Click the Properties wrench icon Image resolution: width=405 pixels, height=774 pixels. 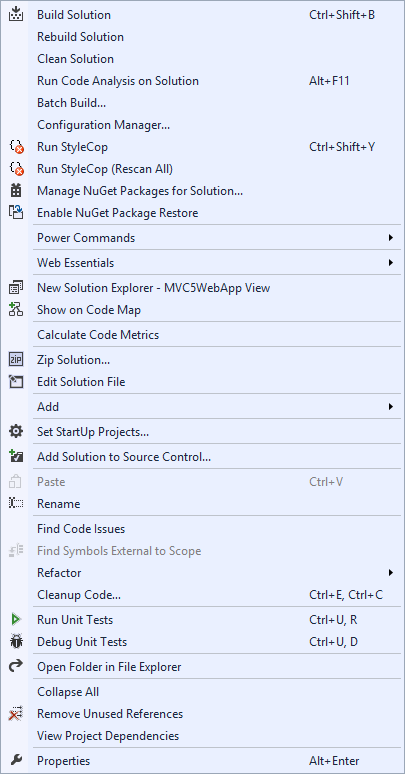click(x=16, y=761)
